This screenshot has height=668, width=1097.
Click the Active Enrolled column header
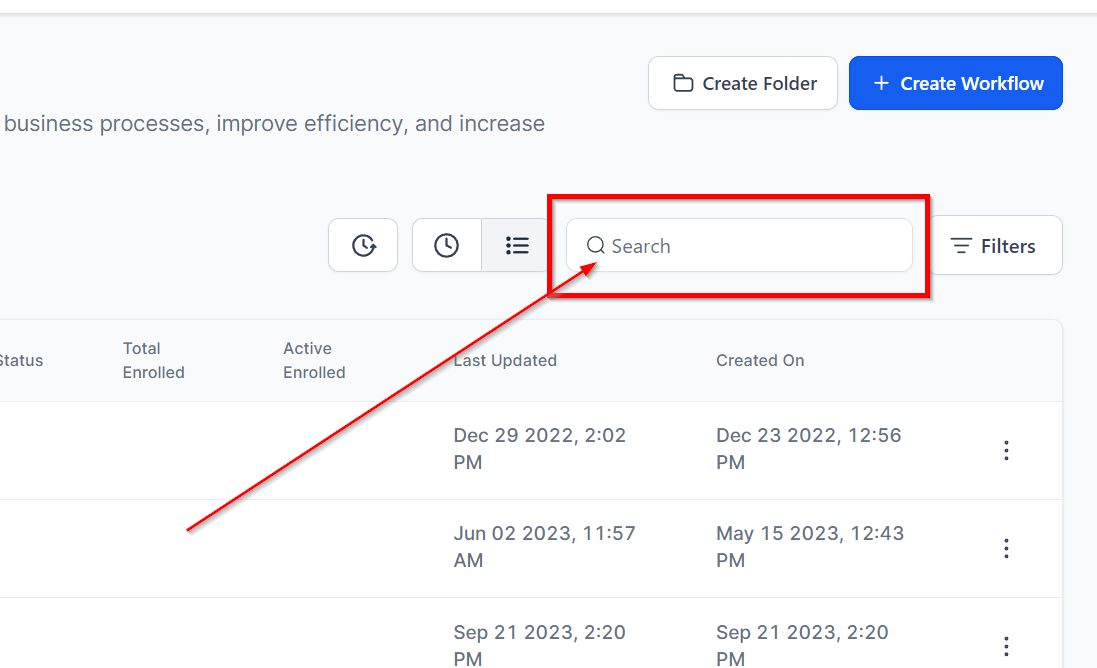(x=314, y=360)
